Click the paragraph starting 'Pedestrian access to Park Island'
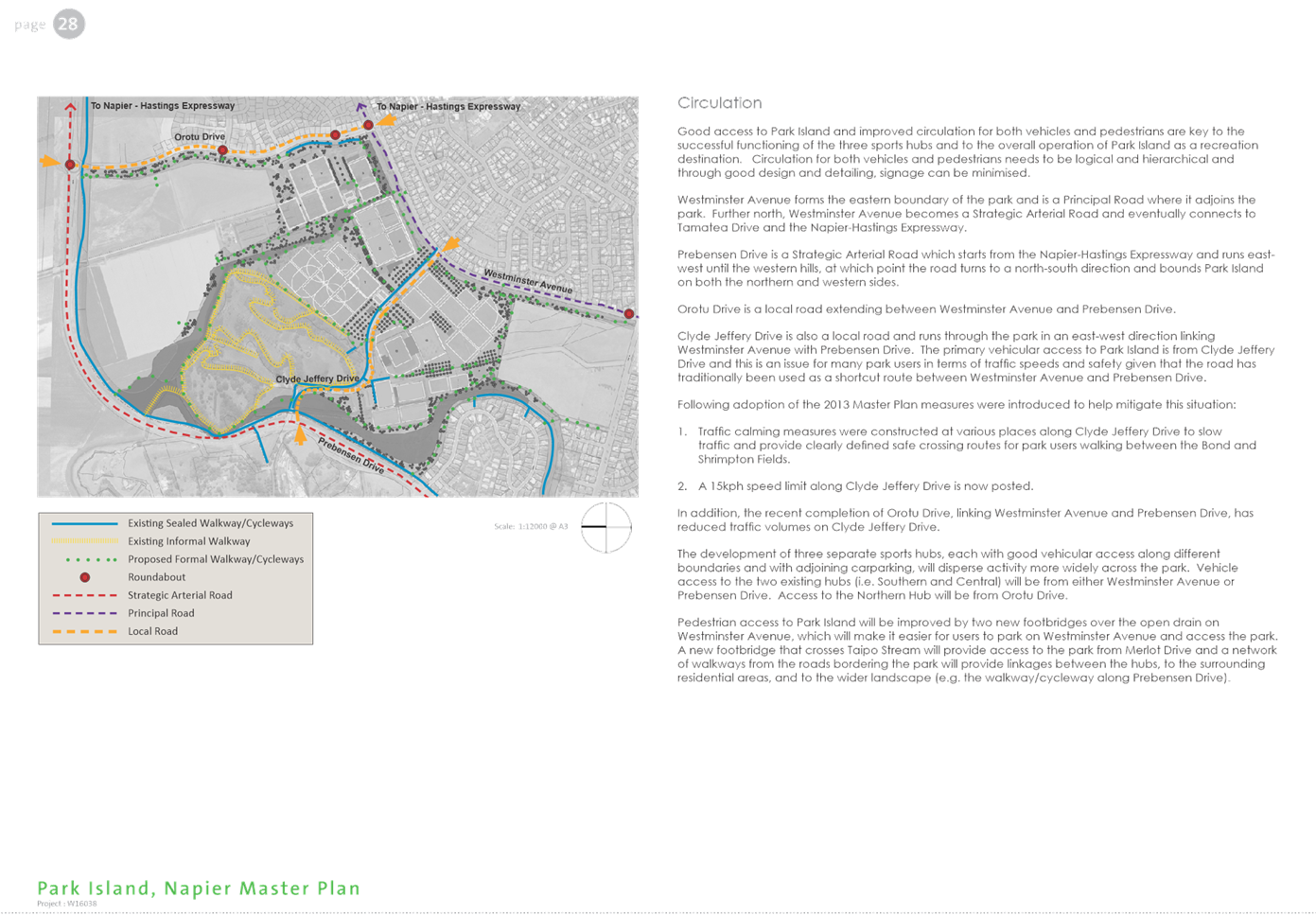The width and height of the screenshot is (1316, 915). click(977, 650)
